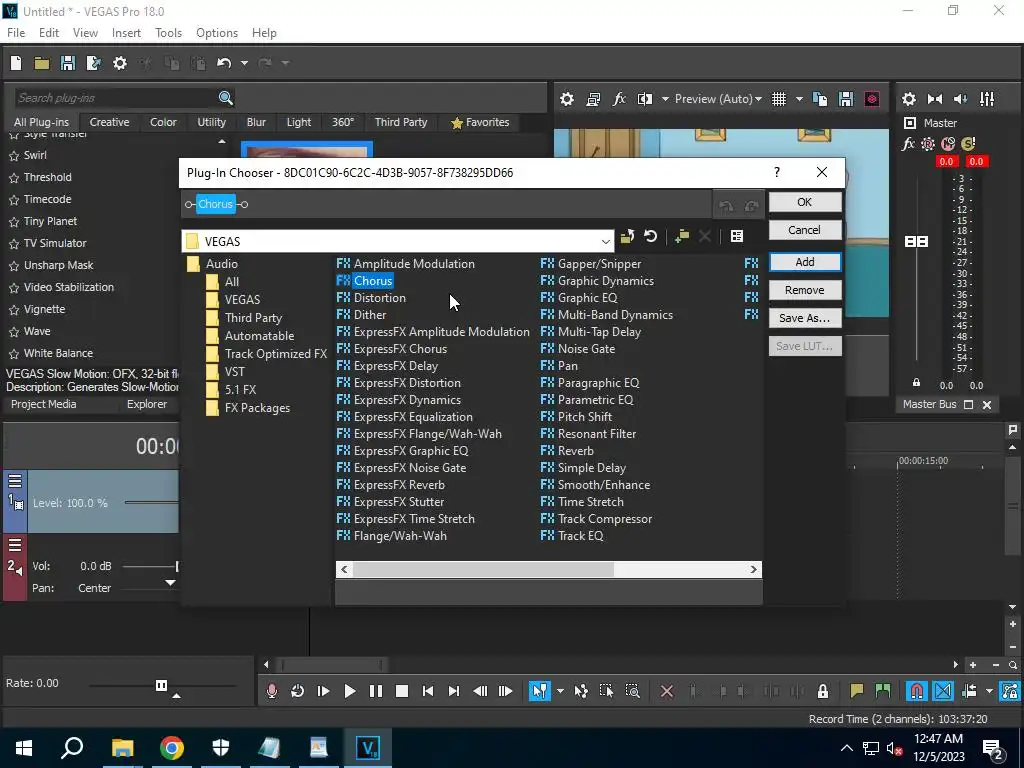Open the Options menu
The height and width of the screenshot is (768, 1024).
tap(217, 33)
